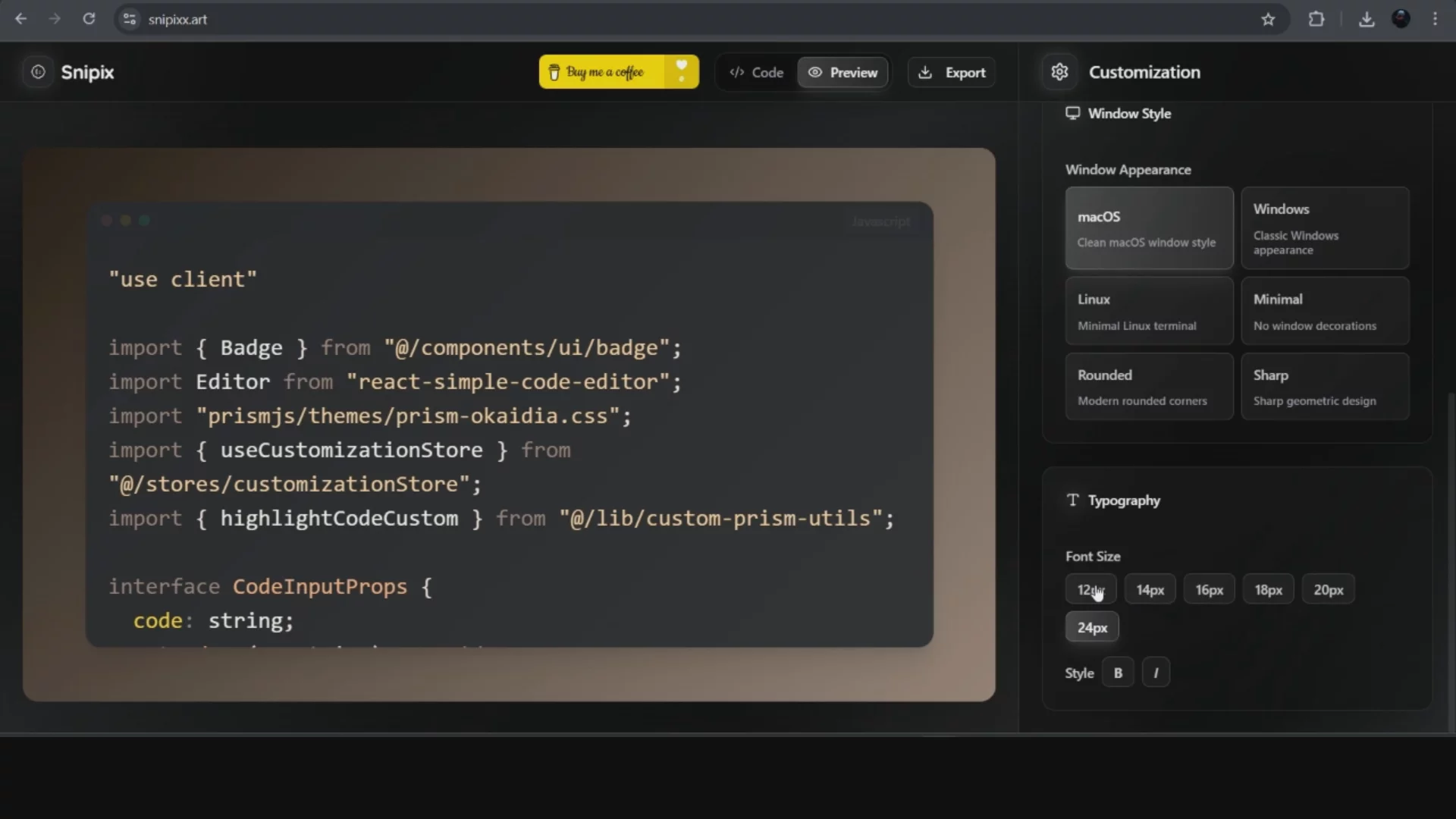Open browser extensions puzzle icon

click(x=1316, y=20)
